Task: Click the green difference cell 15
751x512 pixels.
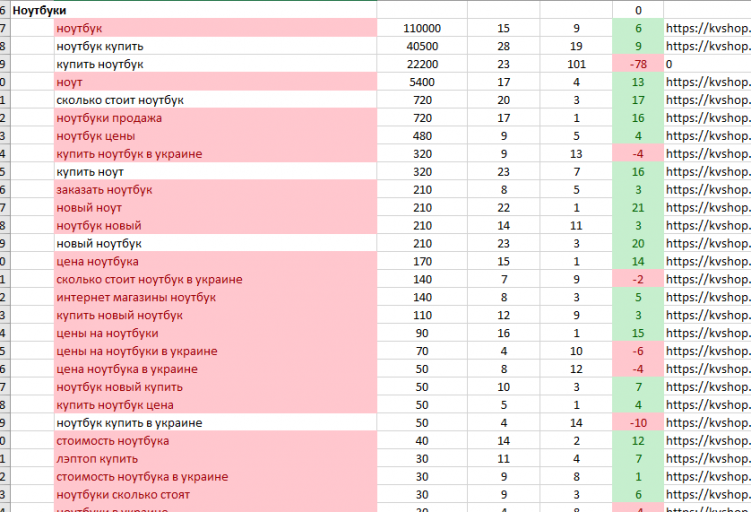Action: coord(638,333)
